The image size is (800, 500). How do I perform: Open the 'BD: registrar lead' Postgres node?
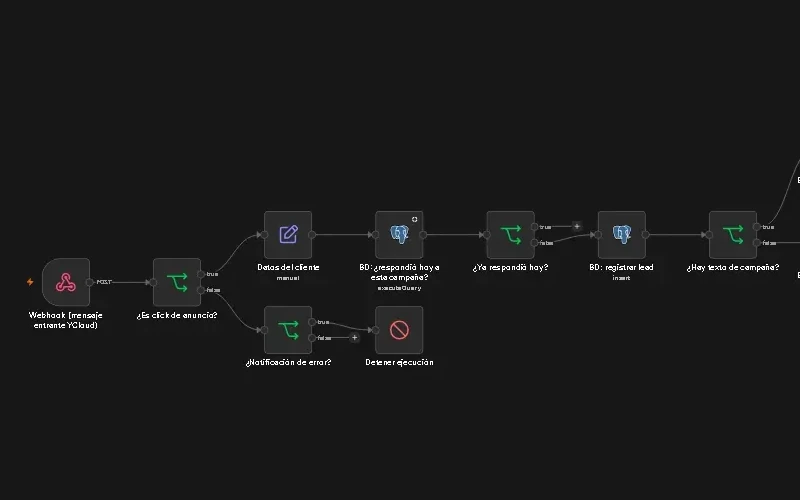click(x=622, y=235)
